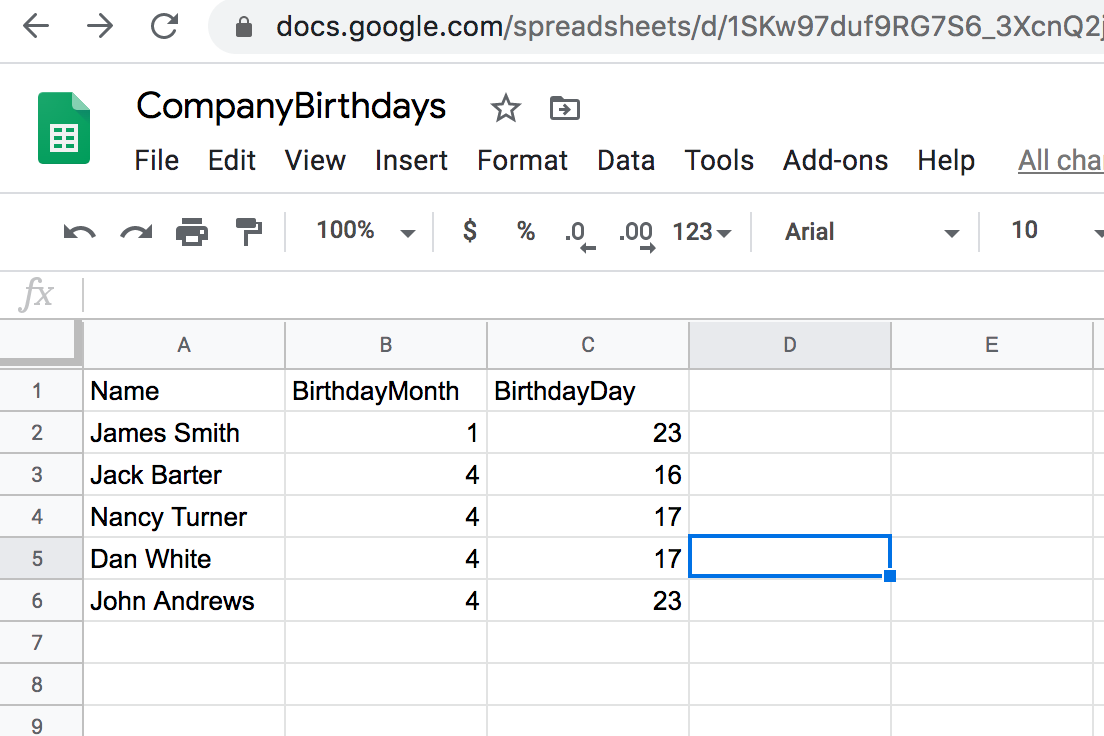The image size is (1104, 736).
Task: Rename the CompanyBirthdays title
Action: [x=291, y=106]
